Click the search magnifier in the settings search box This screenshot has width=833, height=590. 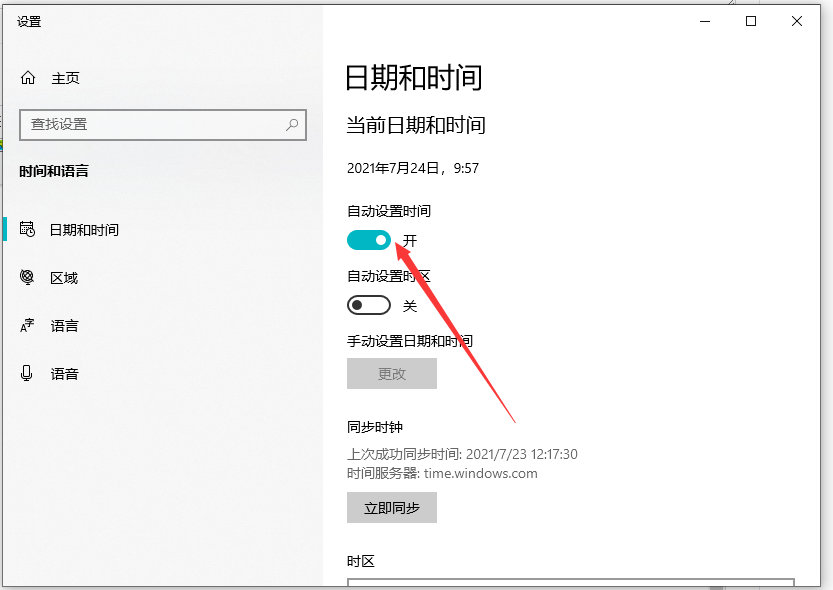[293, 125]
